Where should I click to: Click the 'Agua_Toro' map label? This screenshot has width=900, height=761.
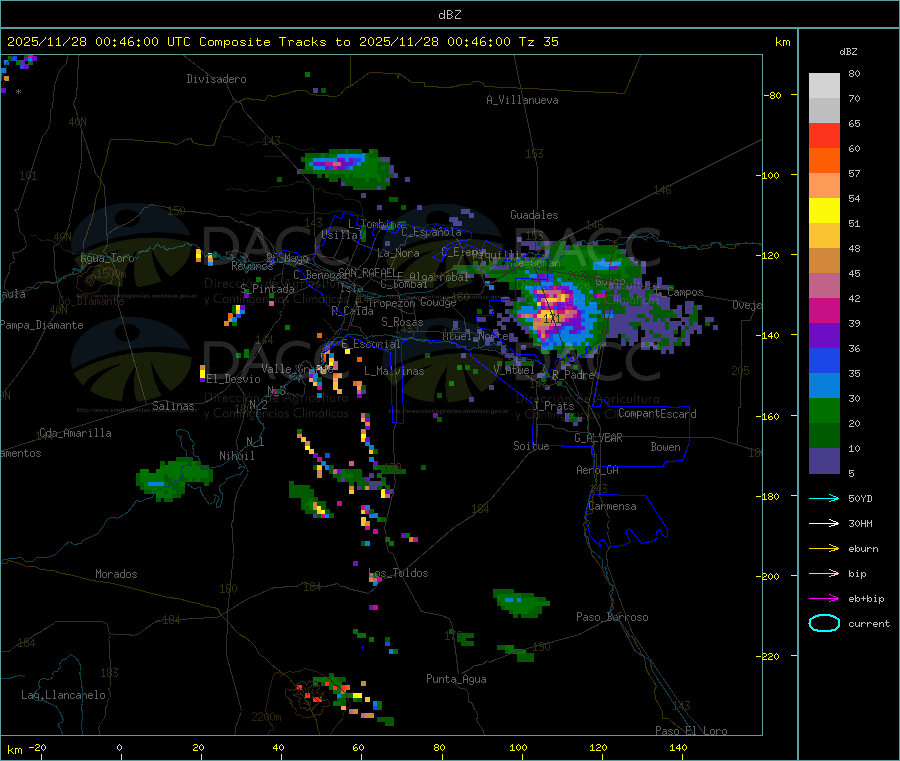tap(107, 258)
